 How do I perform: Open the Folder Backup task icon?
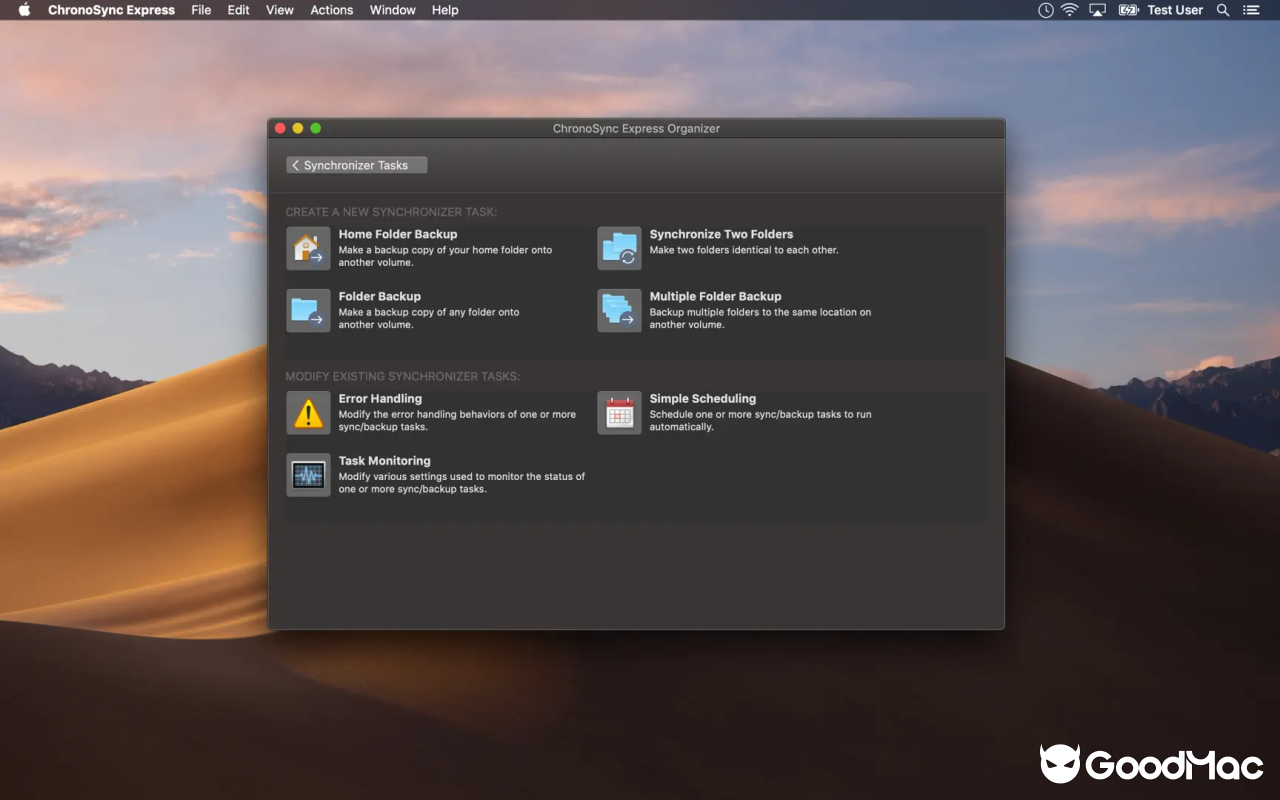pyautogui.click(x=308, y=310)
